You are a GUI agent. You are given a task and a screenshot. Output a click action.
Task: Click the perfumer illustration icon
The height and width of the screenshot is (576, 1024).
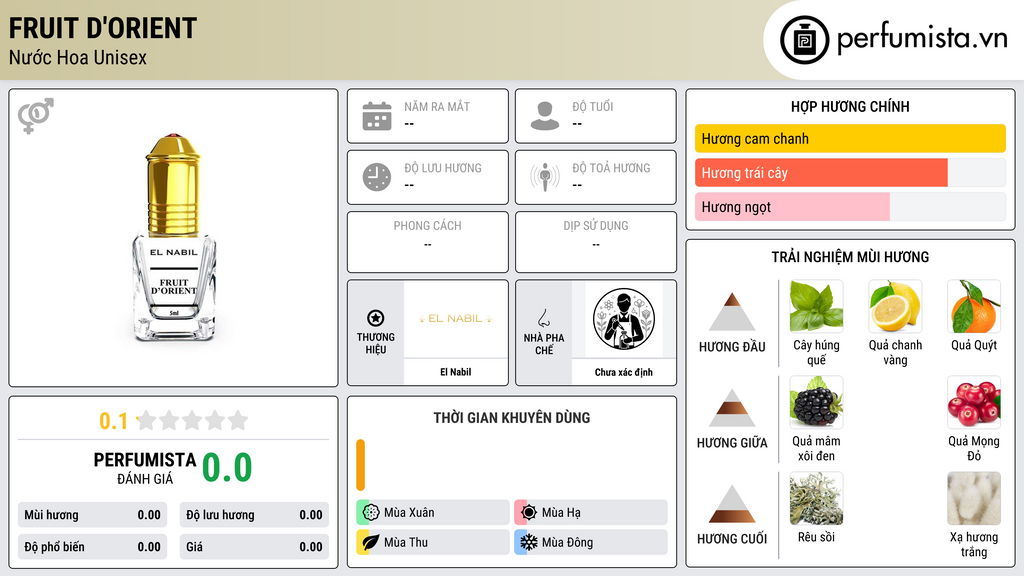tap(624, 319)
